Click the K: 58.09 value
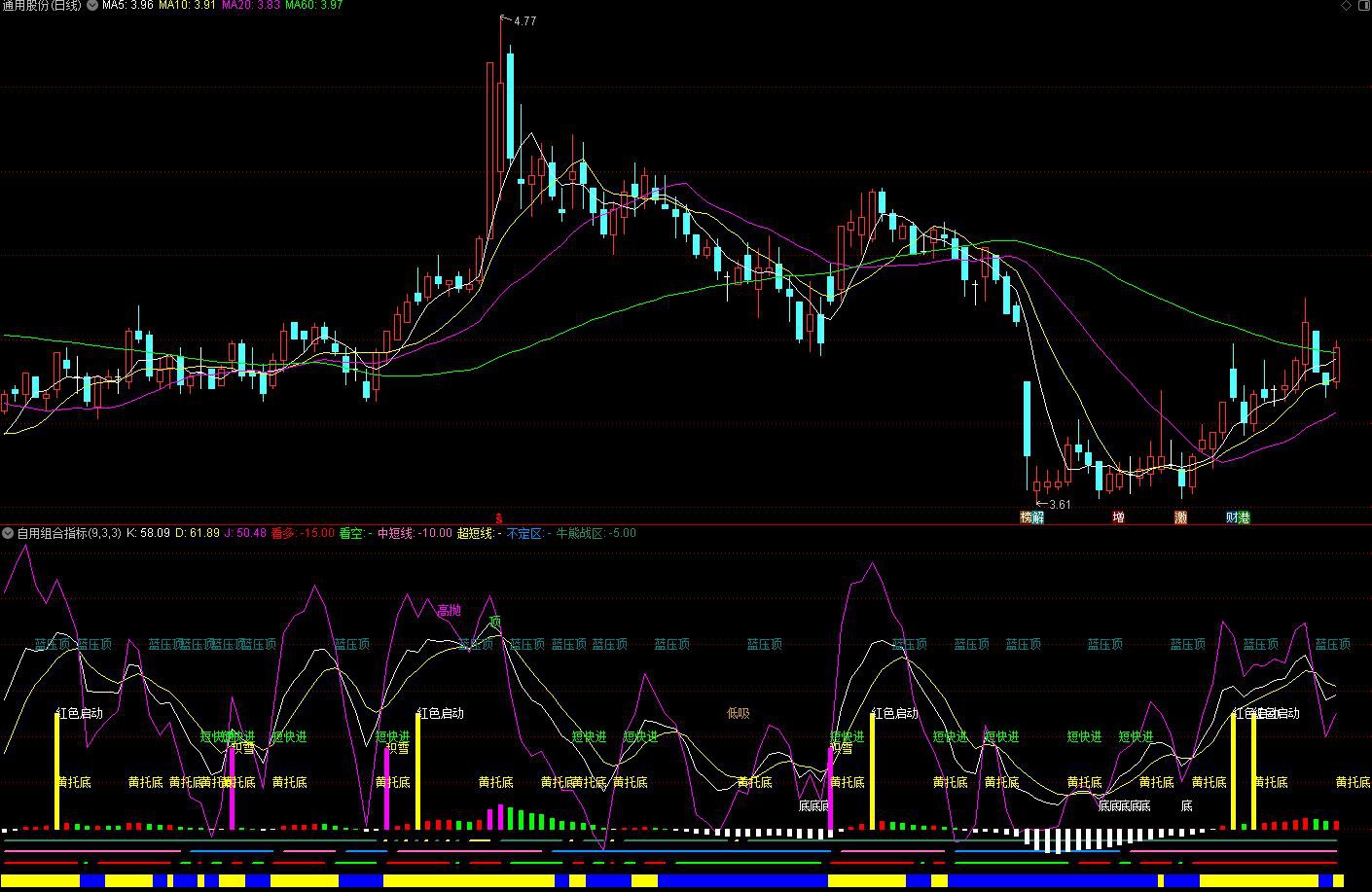 click(148, 533)
